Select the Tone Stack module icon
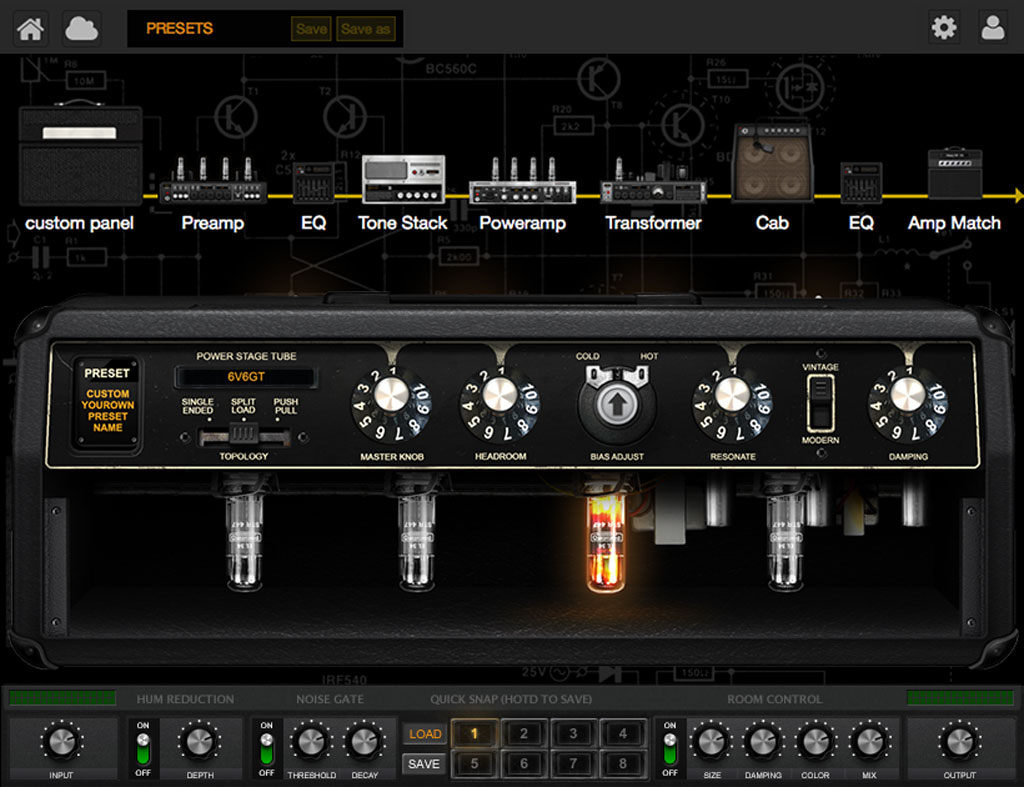This screenshot has height=787, width=1024. (x=404, y=179)
